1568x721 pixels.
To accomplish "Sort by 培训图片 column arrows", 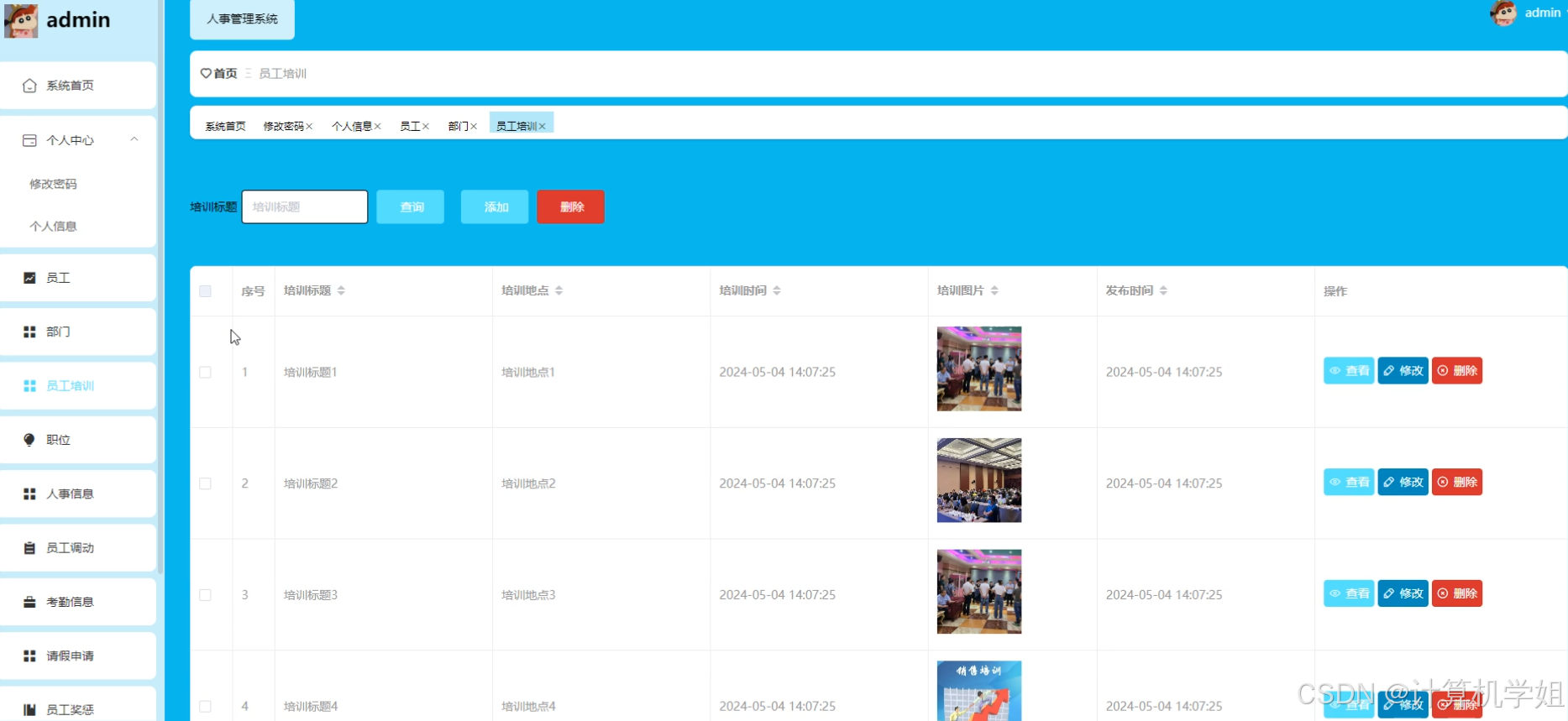I will point(994,290).
